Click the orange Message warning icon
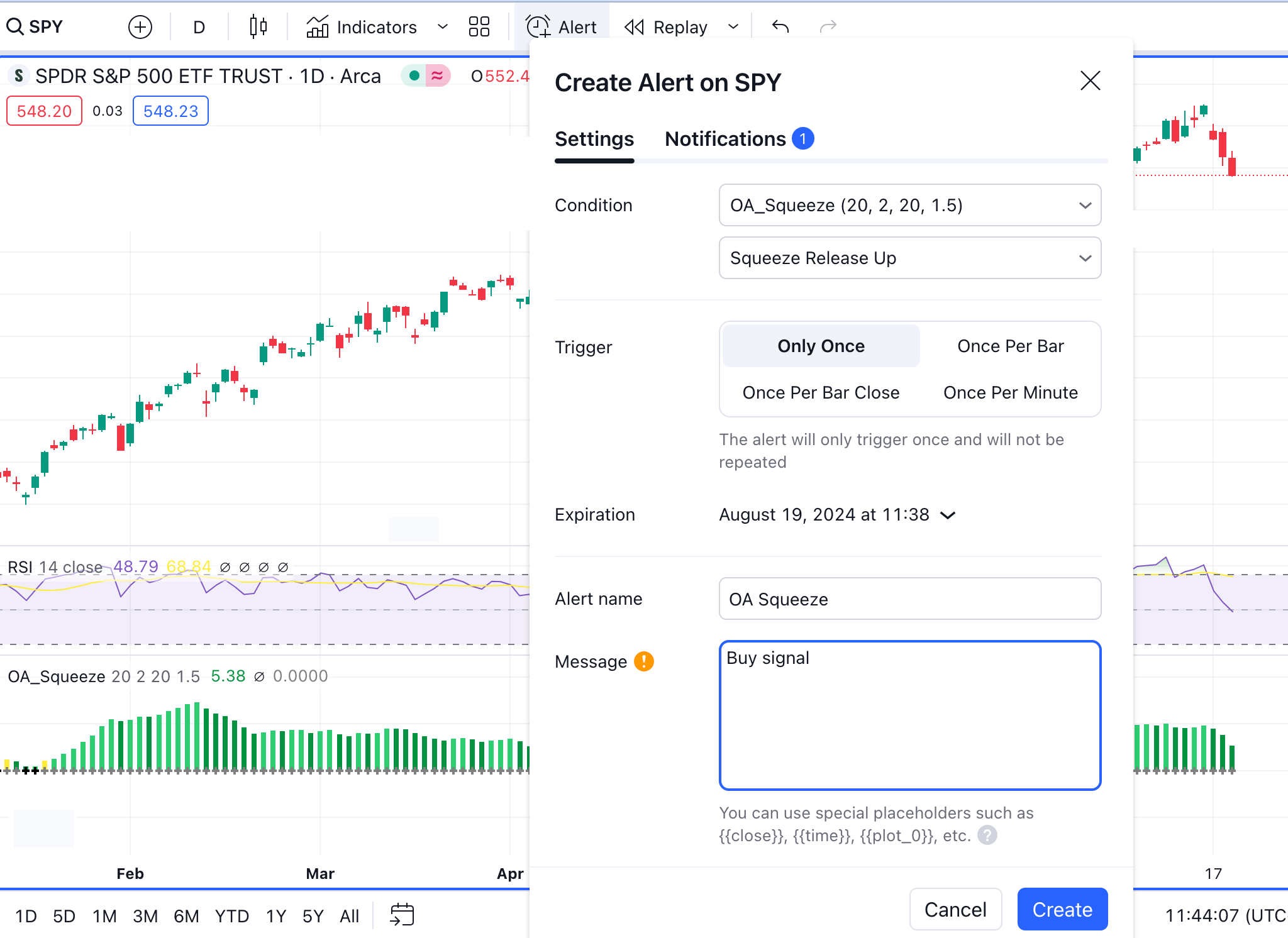This screenshot has height=938, width=1288. click(644, 661)
